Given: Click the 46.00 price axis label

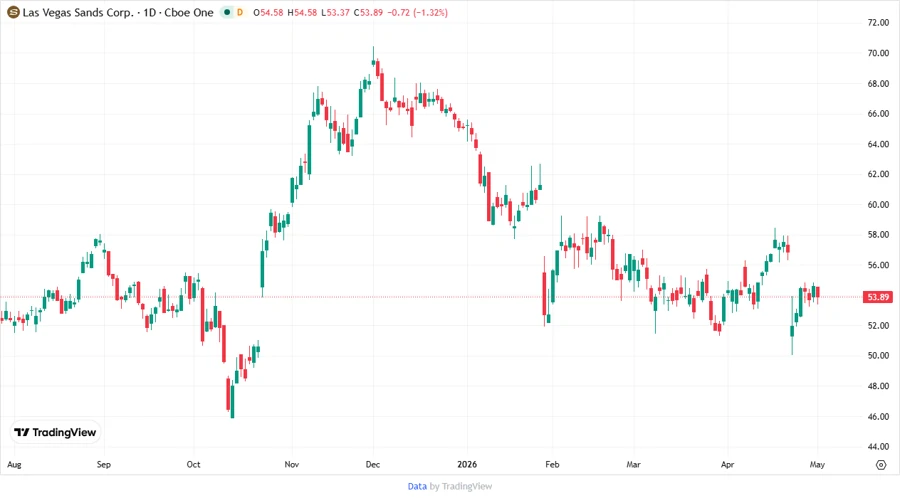Looking at the screenshot, I should 878,417.
